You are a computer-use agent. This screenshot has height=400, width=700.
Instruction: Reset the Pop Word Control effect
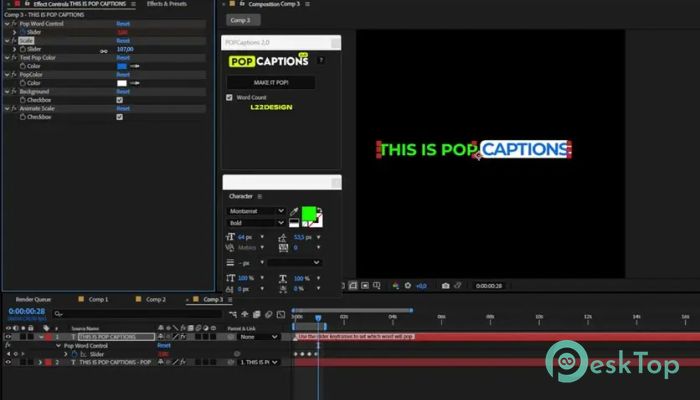pos(123,24)
